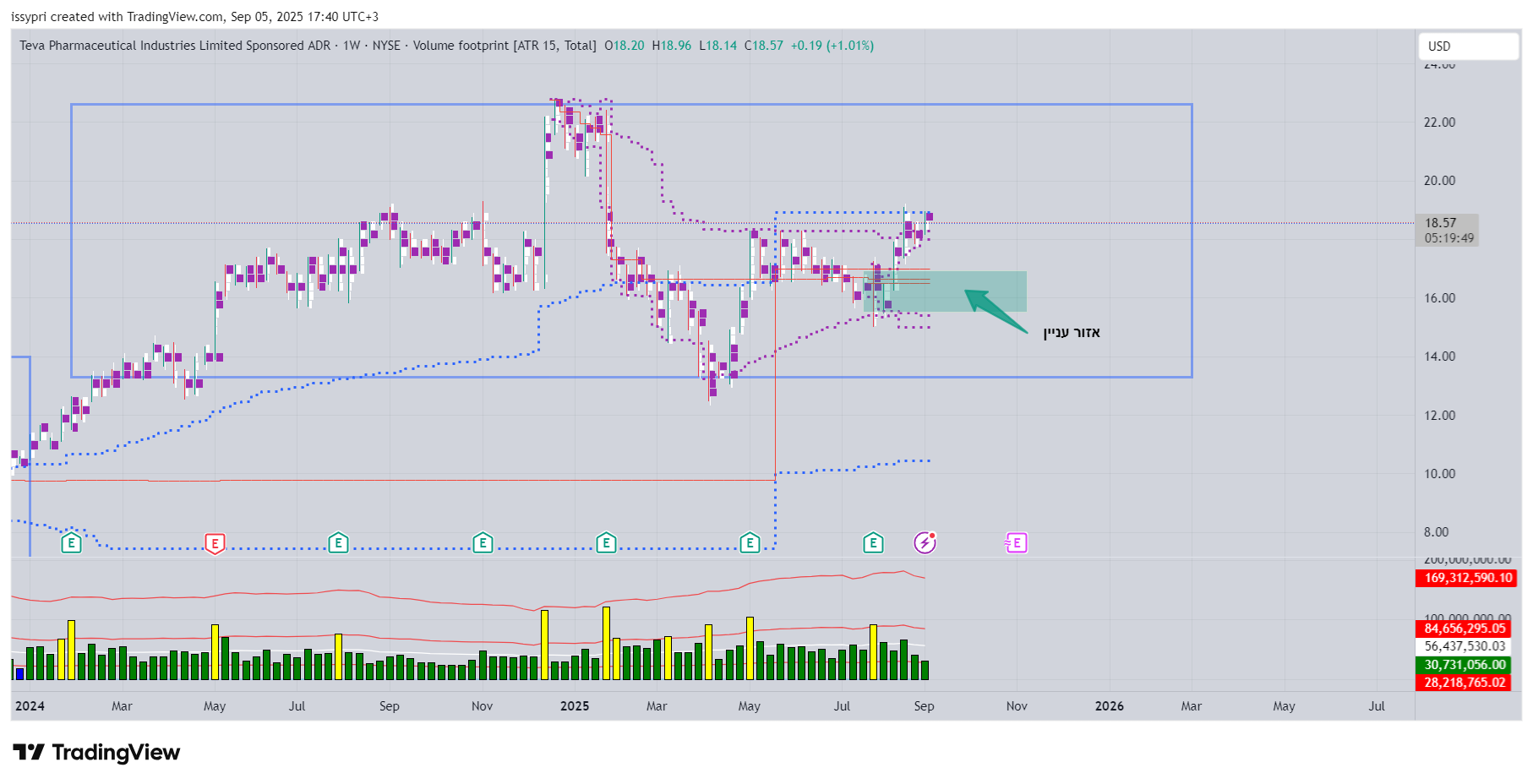This screenshot has height=784, width=1533.
Task: Click the 20.00 price scale label
Action: [x=1440, y=181]
